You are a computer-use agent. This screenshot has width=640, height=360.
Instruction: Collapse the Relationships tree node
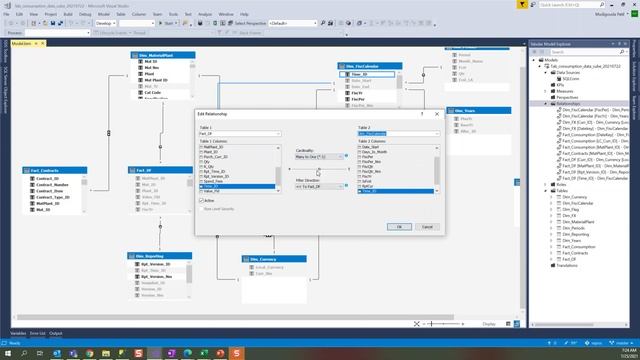[x=546, y=104]
